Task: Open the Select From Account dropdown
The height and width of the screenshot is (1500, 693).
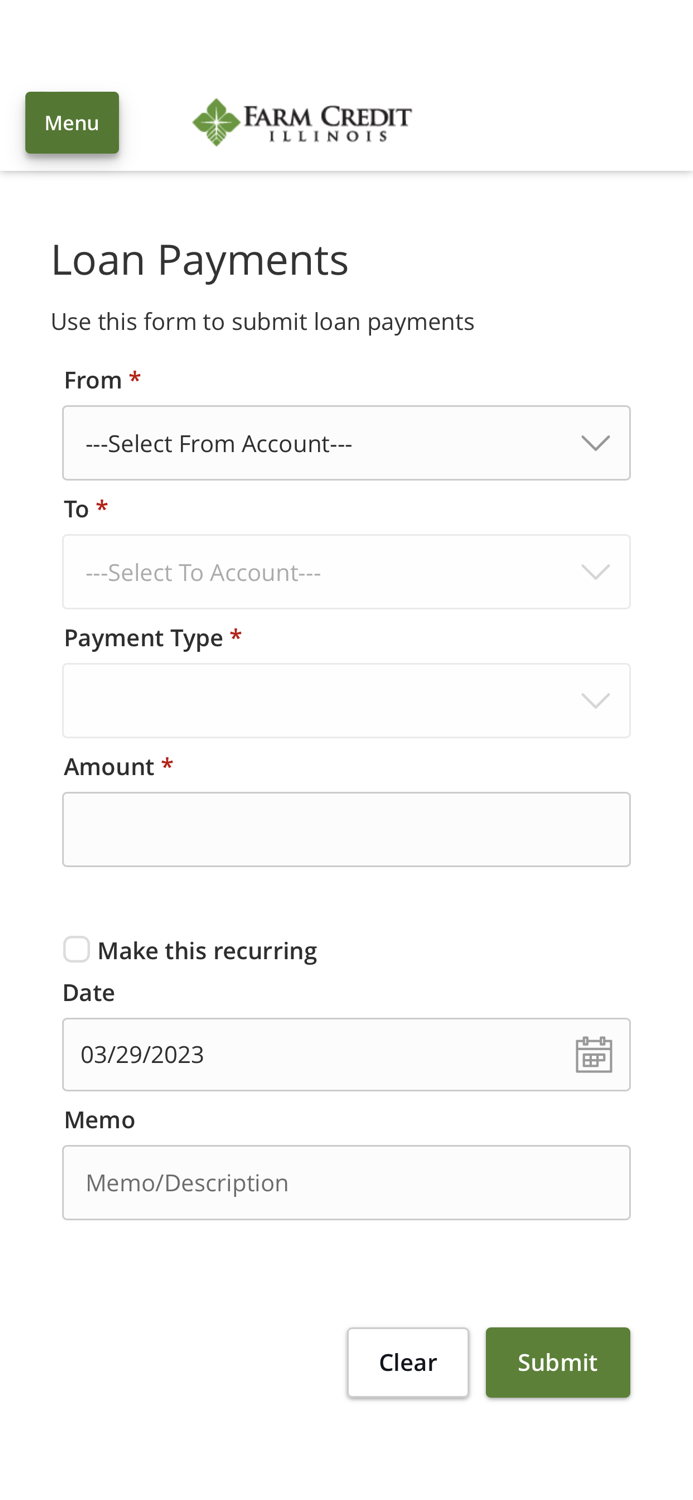Action: 346,441
